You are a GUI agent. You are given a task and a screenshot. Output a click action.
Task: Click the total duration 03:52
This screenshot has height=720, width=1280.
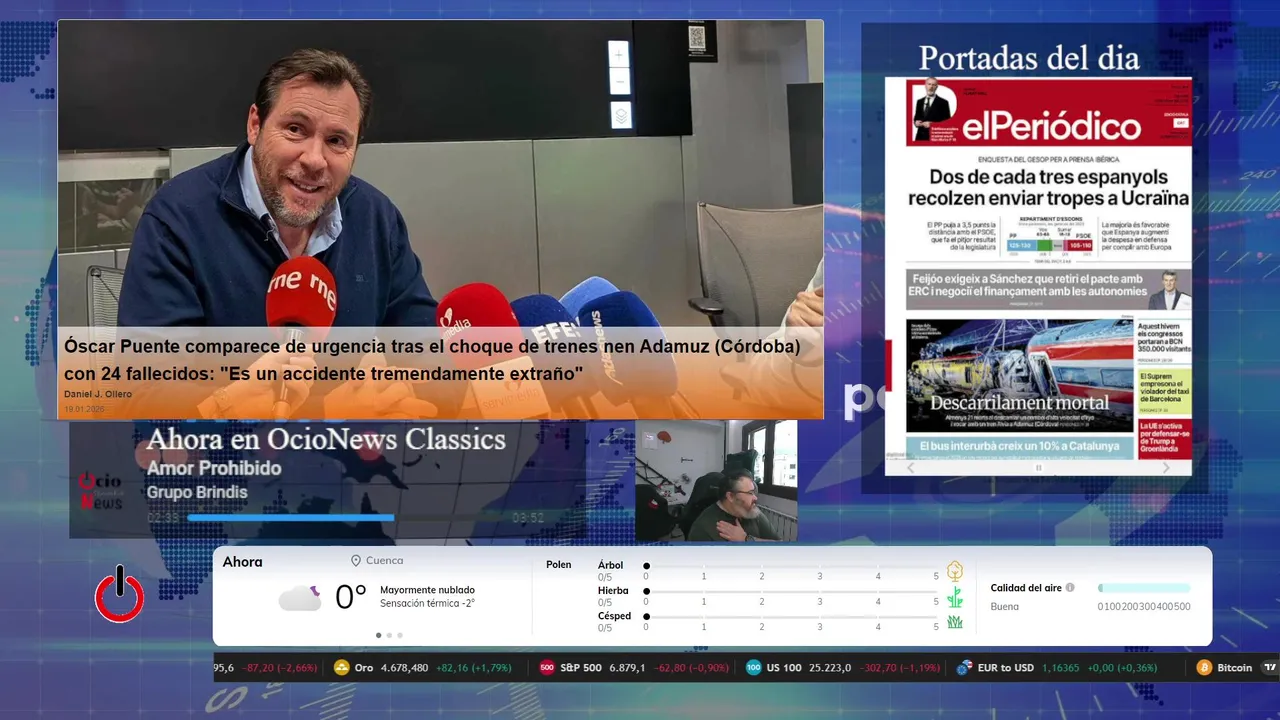tap(528, 518)
